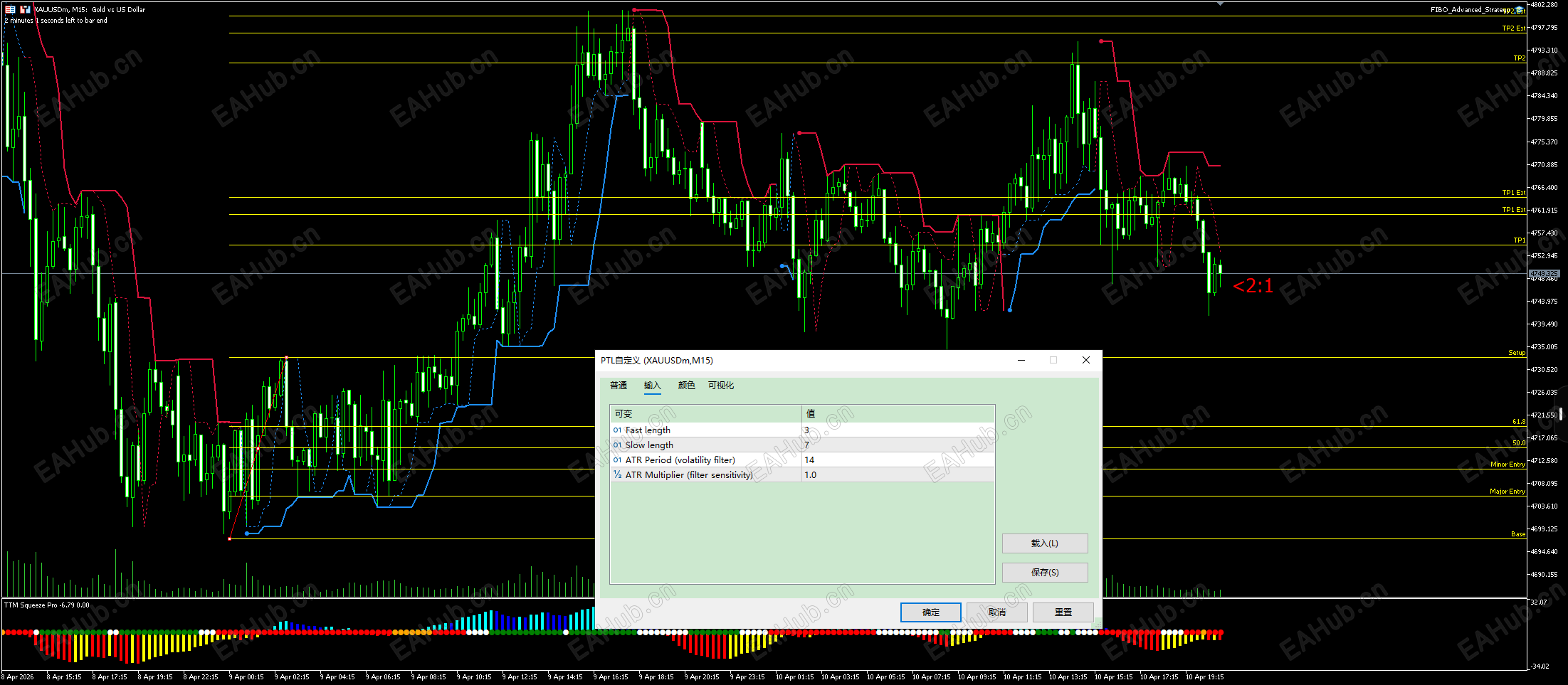
Task: Click the TP1 level label
Action: [1519, 240]
